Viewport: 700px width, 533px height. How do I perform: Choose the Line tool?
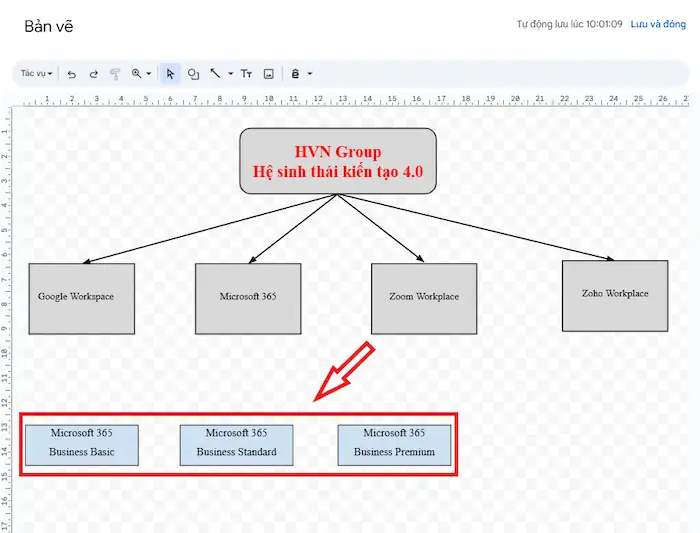click(x=216, y=74)
